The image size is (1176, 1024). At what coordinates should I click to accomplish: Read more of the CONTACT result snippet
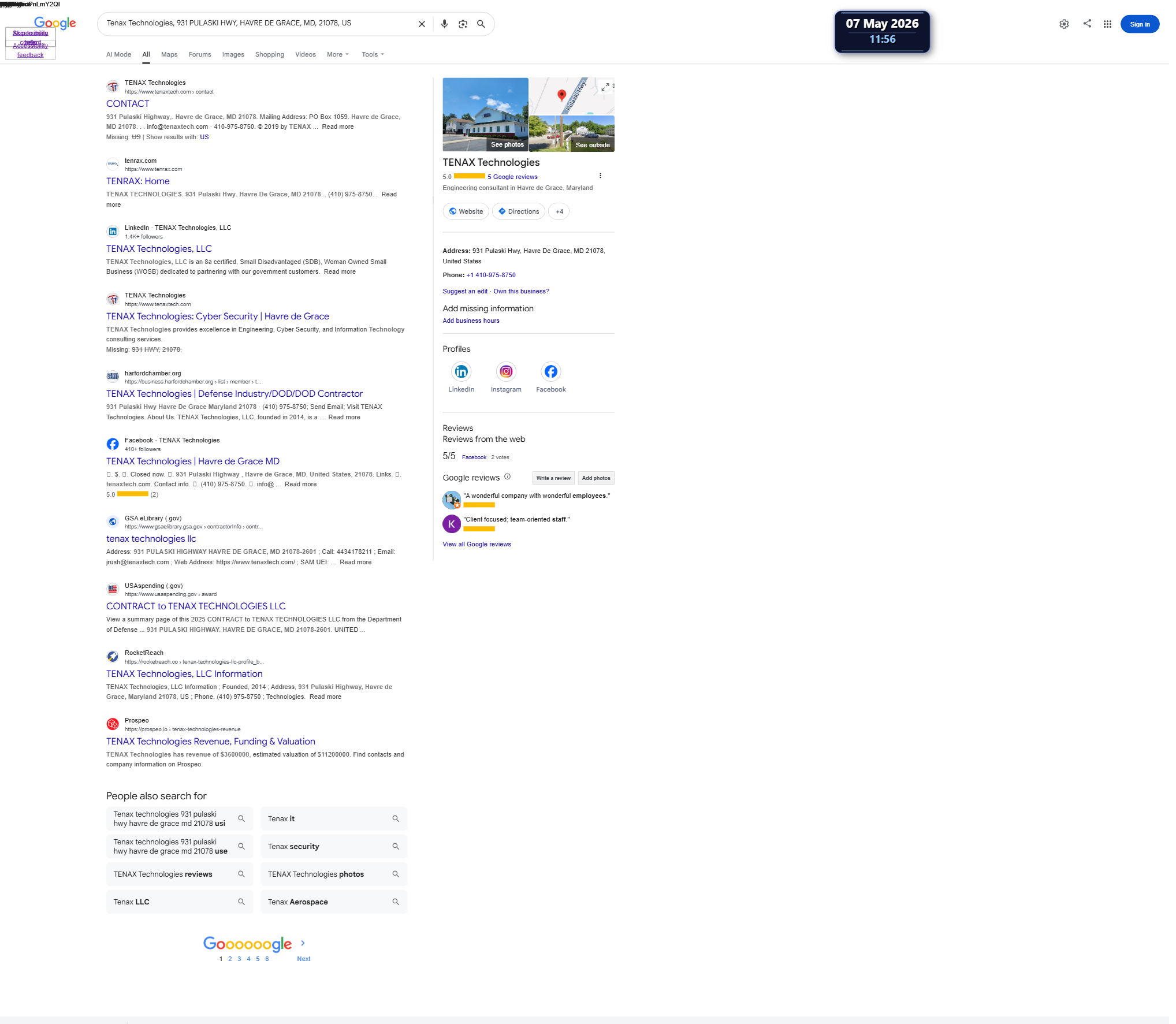[x=338, y=127]
